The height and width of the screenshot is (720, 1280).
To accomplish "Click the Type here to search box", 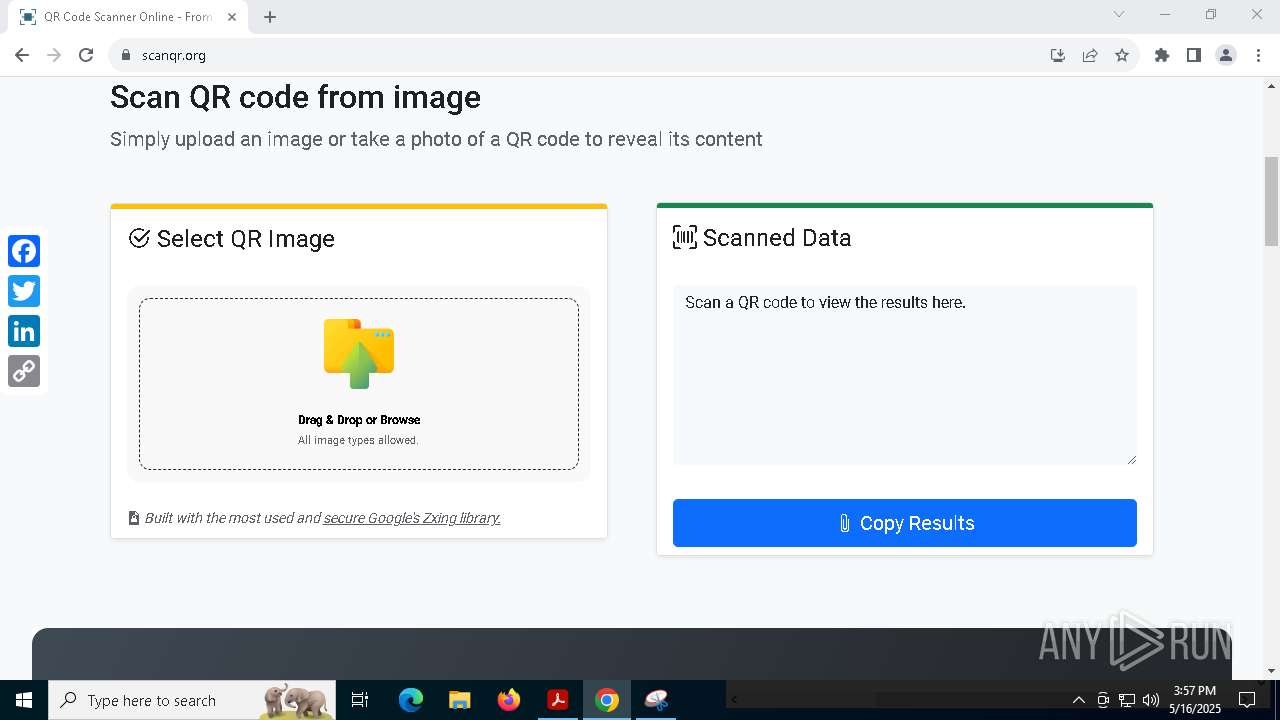I will (x=192, y=700).
